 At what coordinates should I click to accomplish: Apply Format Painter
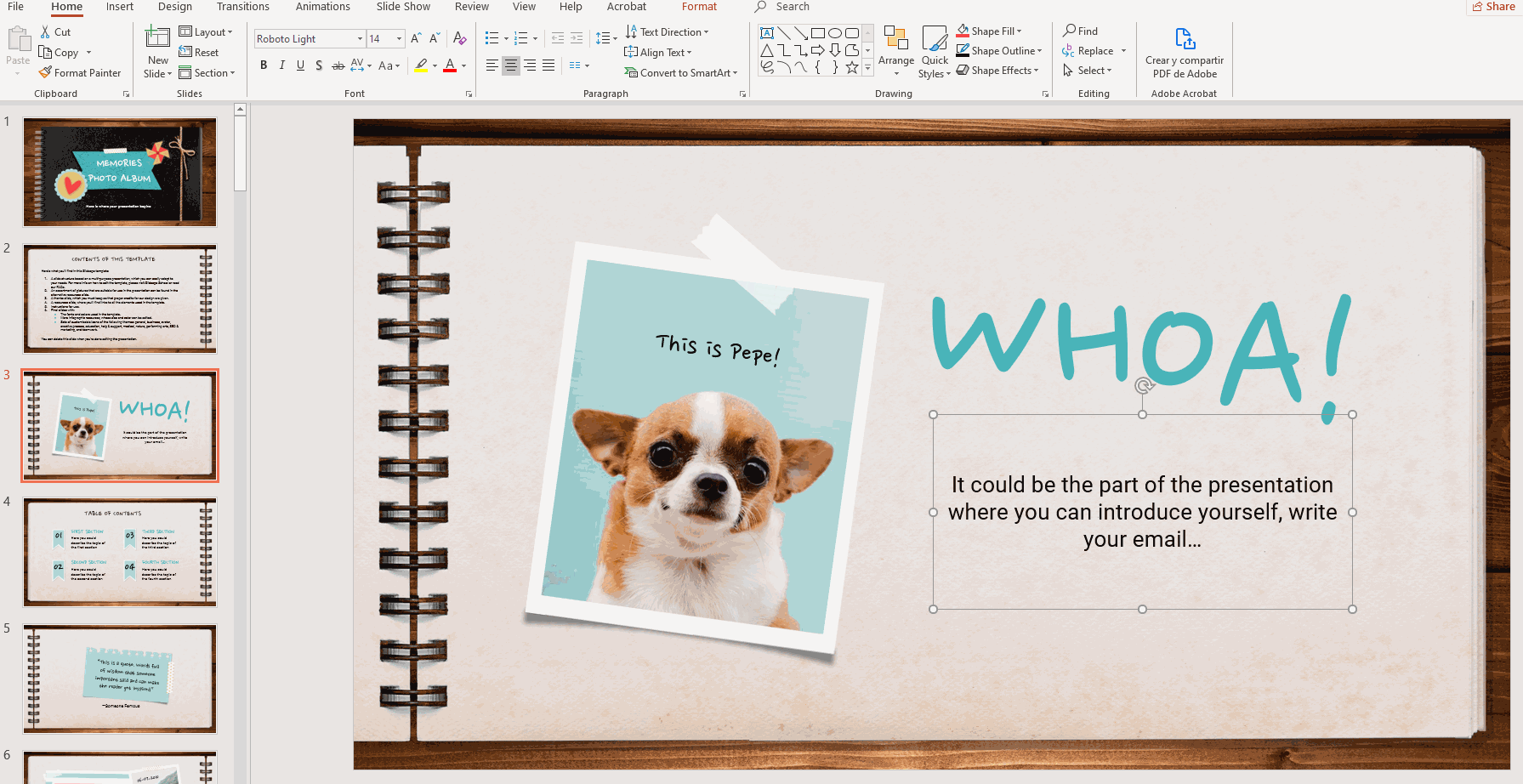click(x=81, y=72)
